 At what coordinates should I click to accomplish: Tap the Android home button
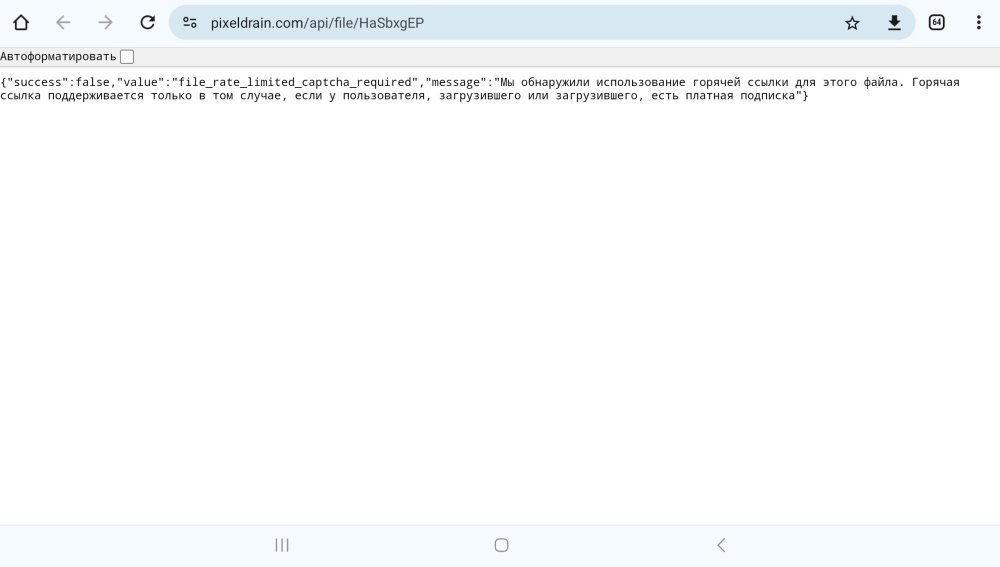pyautogui.click(x=501, y=545)
